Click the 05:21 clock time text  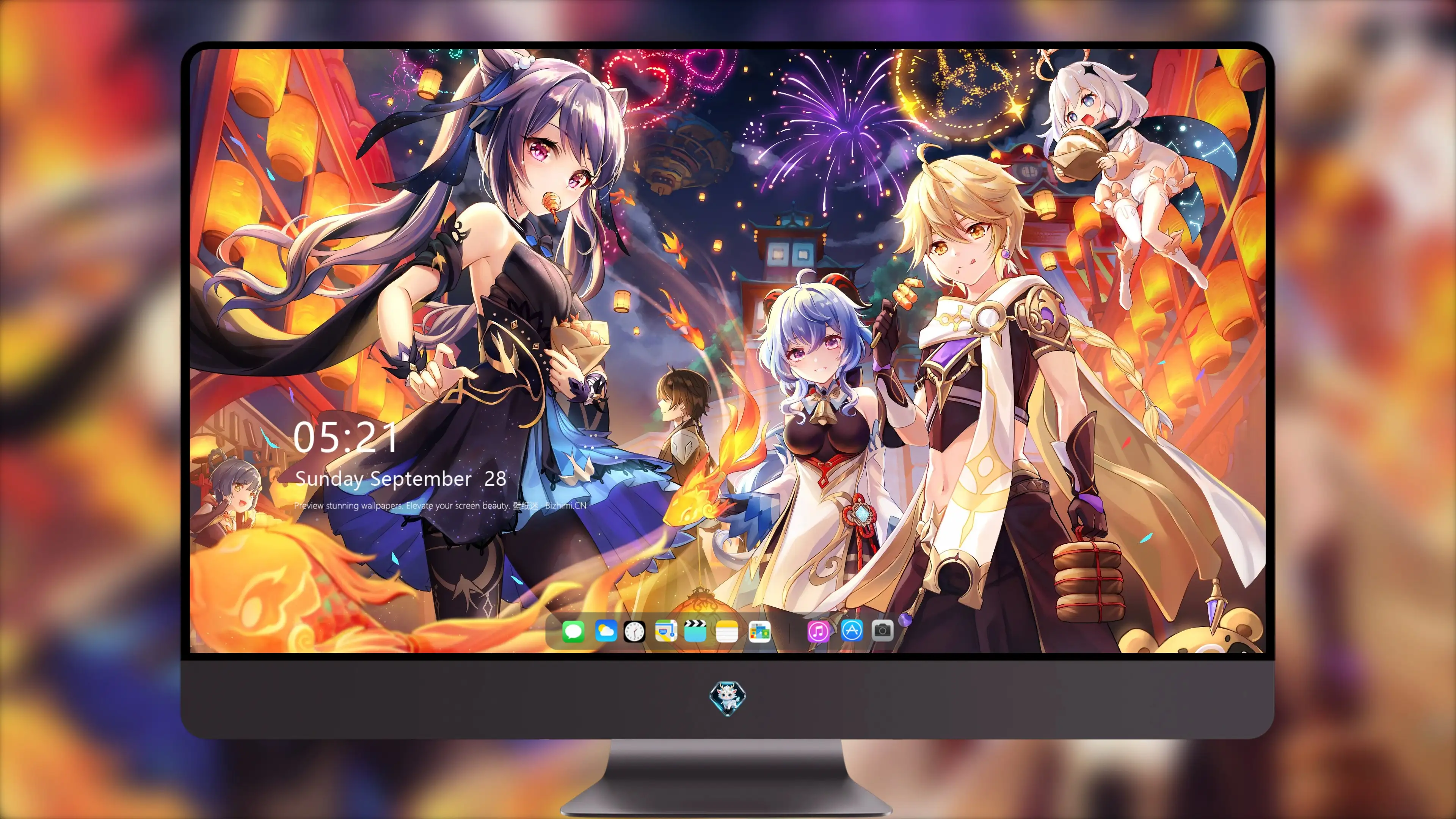345,438
